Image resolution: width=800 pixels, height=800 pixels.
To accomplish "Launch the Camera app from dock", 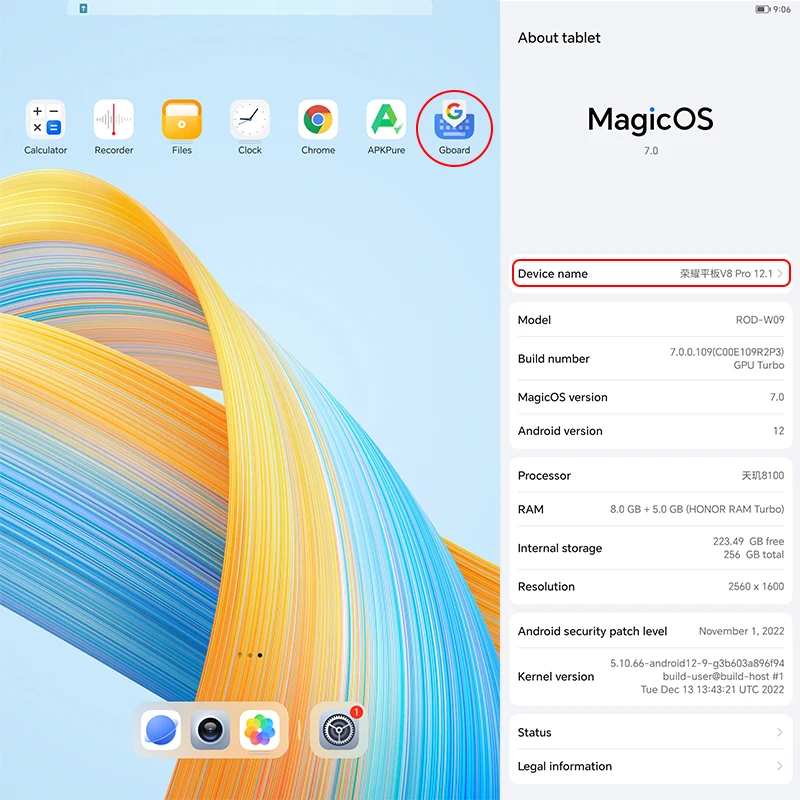I will pos(210,730).
